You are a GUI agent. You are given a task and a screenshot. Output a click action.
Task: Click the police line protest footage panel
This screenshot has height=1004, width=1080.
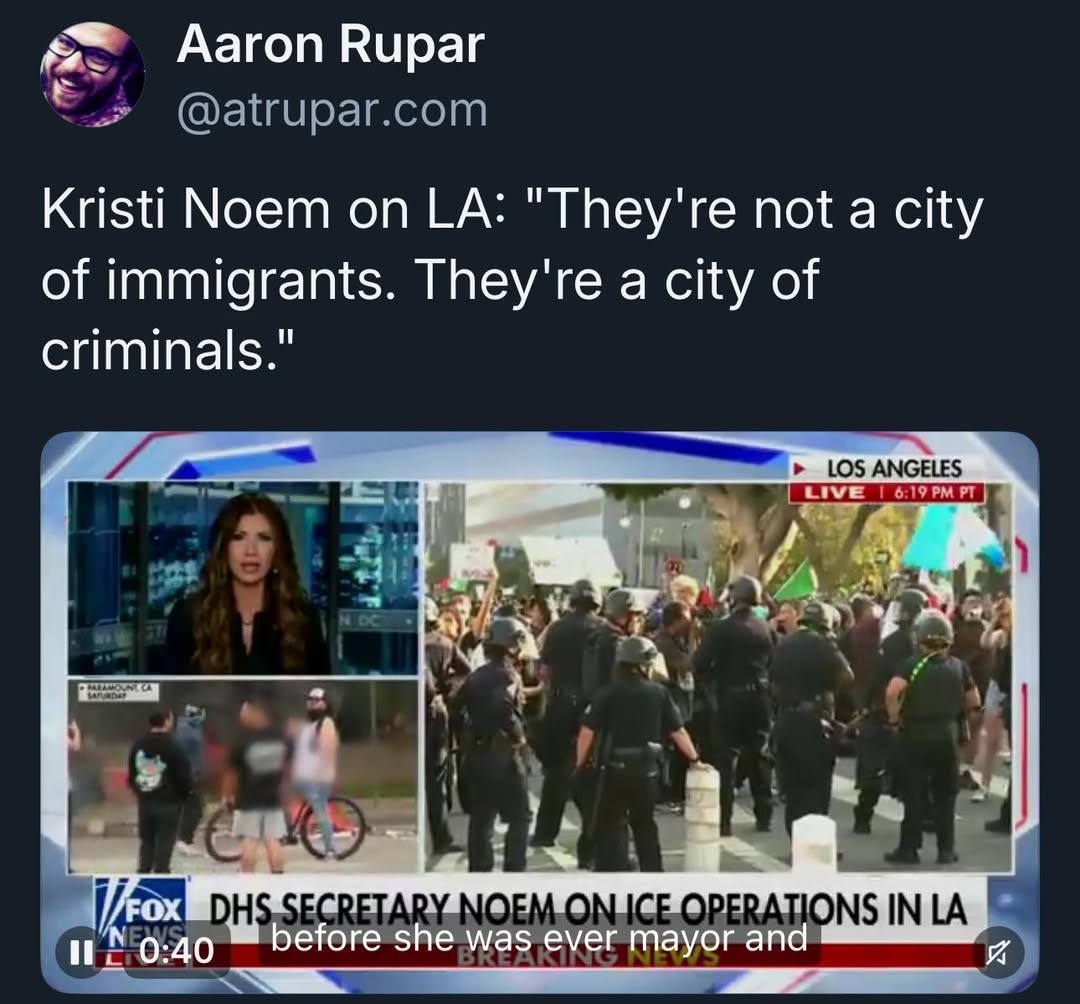tap(718, 677)
